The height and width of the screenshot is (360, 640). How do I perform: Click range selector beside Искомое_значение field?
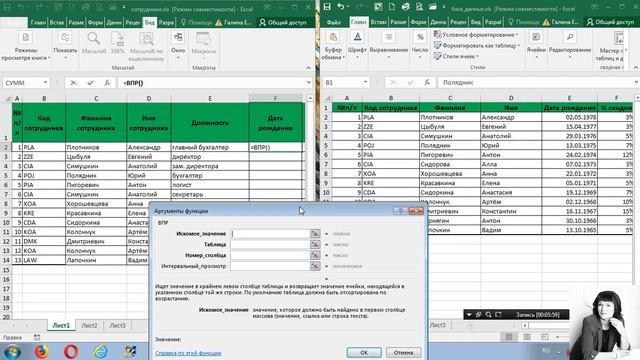(315, 233)
